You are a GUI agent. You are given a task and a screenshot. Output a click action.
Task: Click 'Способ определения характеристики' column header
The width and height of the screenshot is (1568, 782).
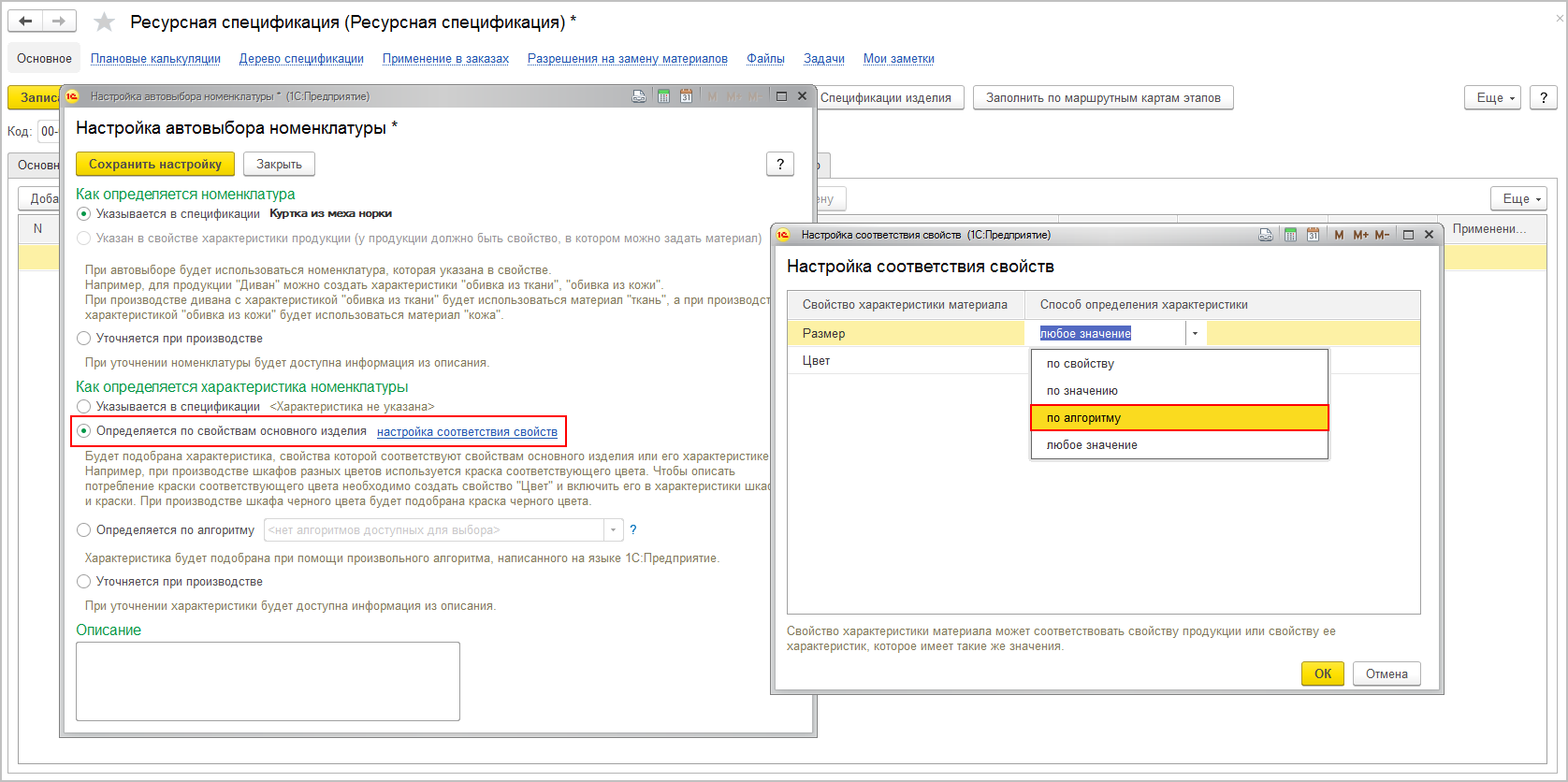click(x=1223, y=305)
